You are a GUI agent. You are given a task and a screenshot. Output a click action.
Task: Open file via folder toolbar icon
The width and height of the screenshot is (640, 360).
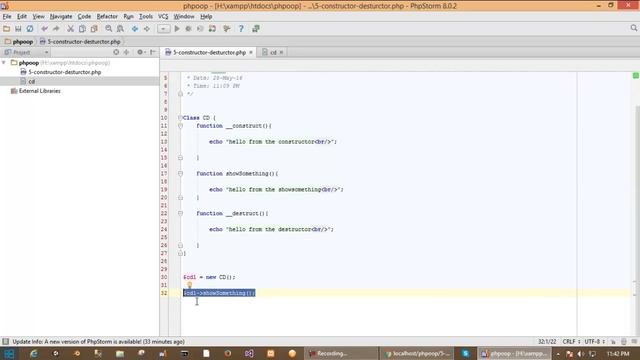click(x=7, y=29)
